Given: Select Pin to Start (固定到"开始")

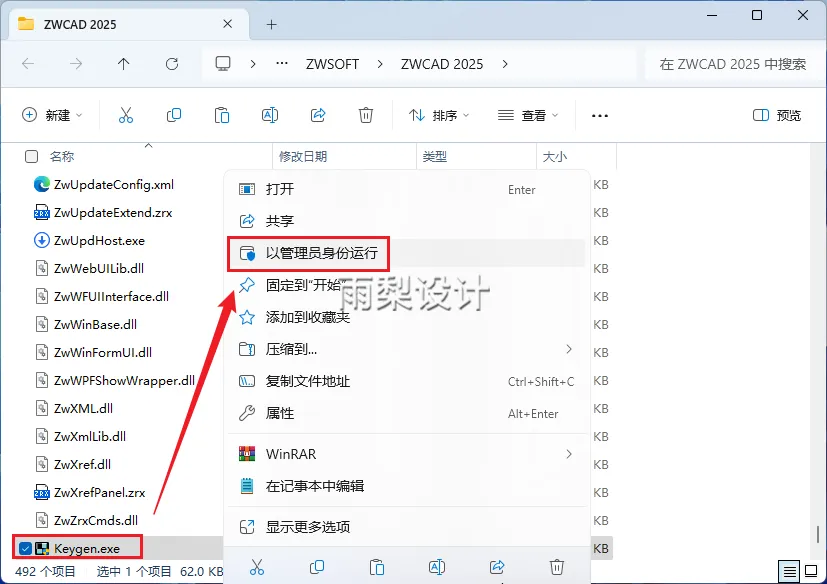Looking at the screenshot, I should [x=407, y=285].
